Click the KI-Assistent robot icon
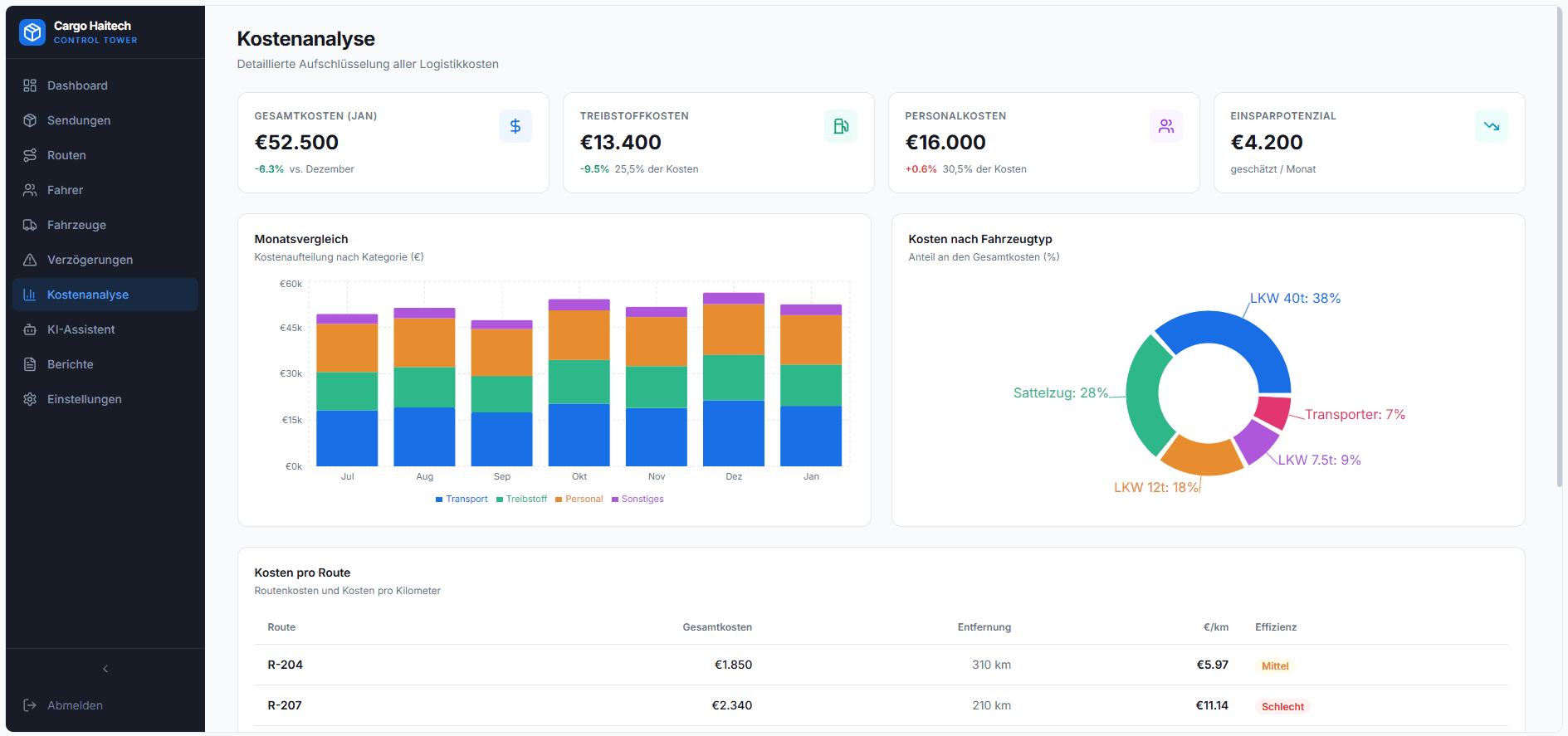Viewport: 1568px width, 736px height. [30, 329]
